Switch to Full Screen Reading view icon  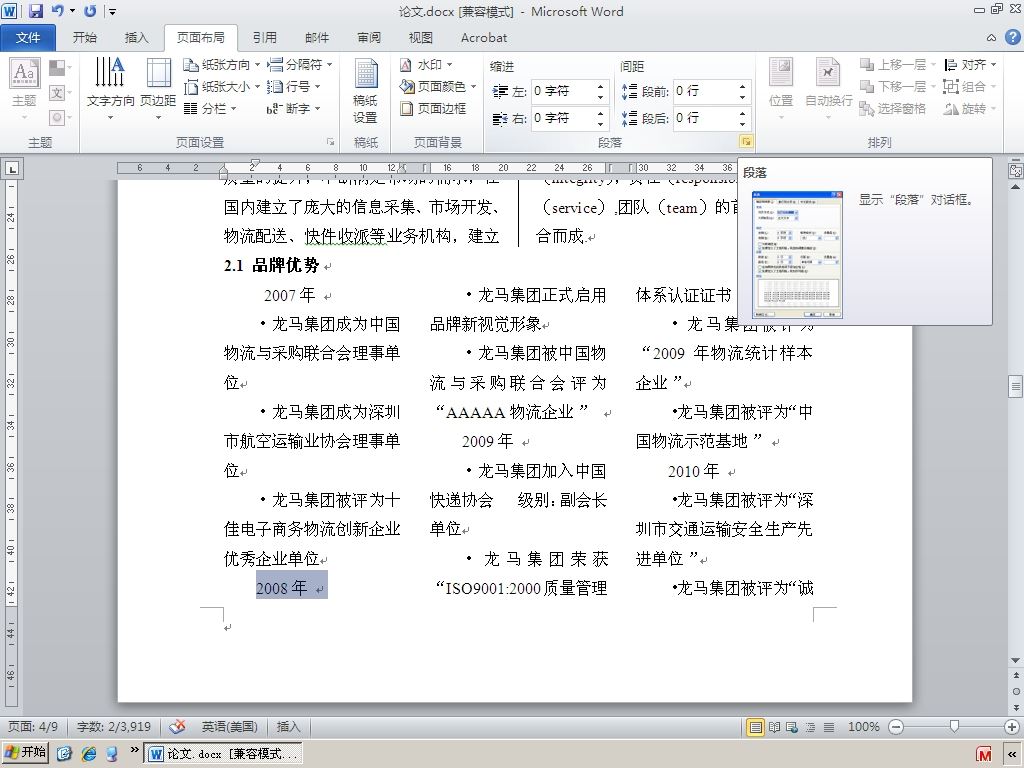pos(774,727)
